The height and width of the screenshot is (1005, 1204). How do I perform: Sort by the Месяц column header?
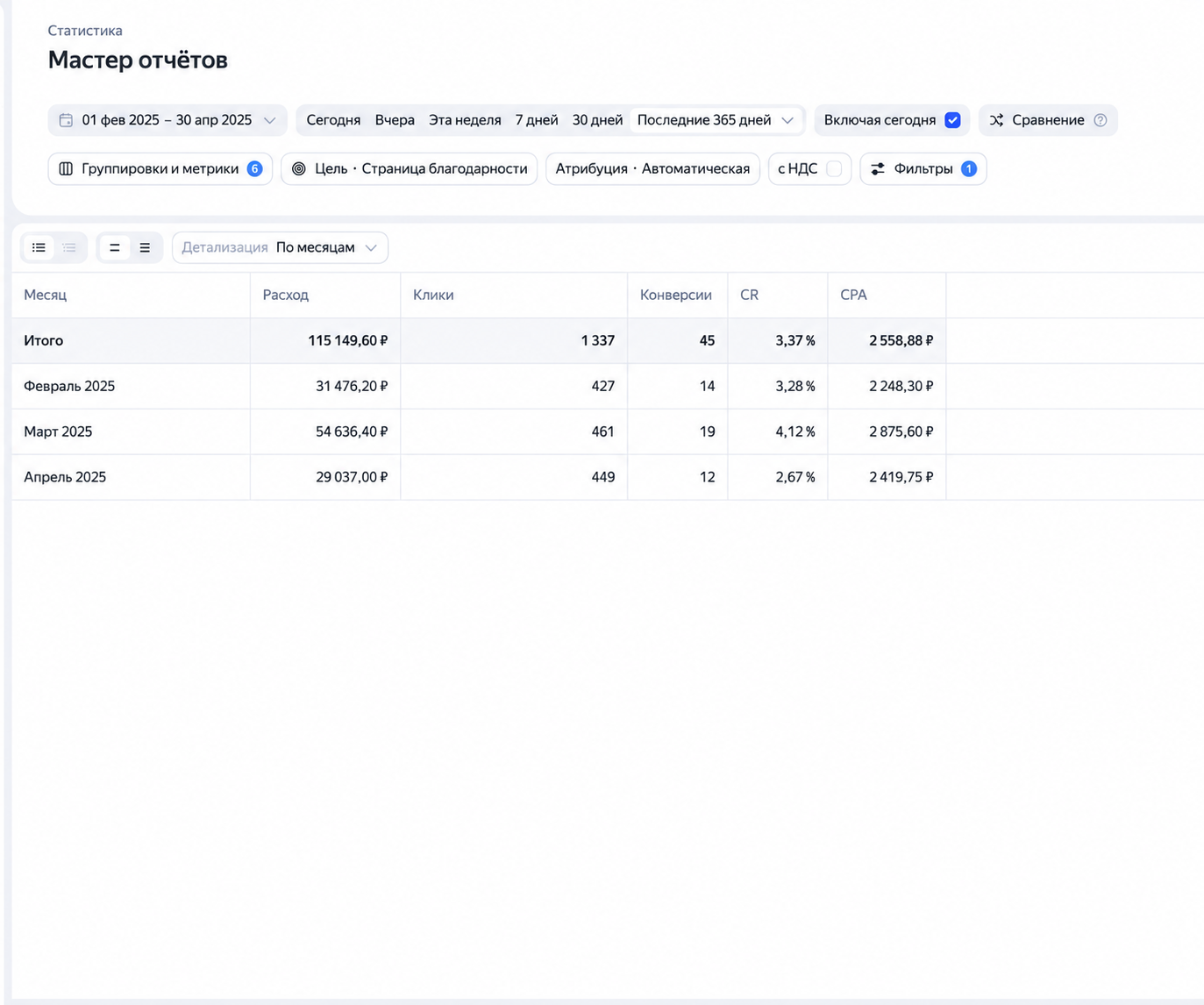tap(45, 295)
